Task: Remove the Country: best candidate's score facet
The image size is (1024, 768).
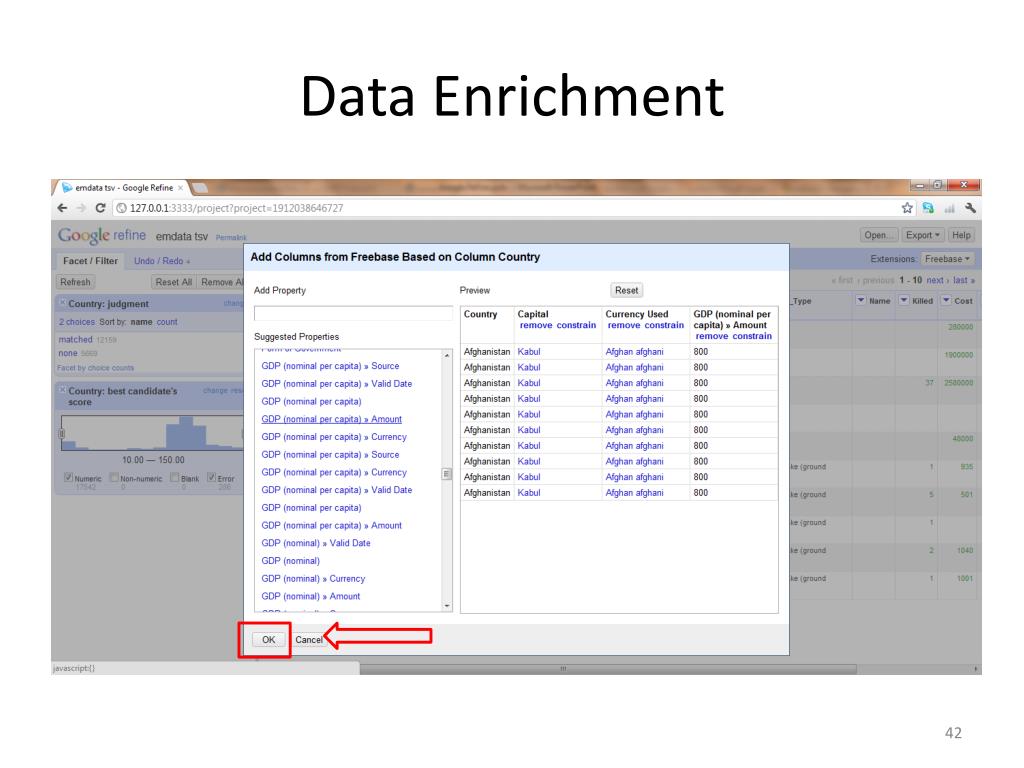Action: (x=63, y=391)
